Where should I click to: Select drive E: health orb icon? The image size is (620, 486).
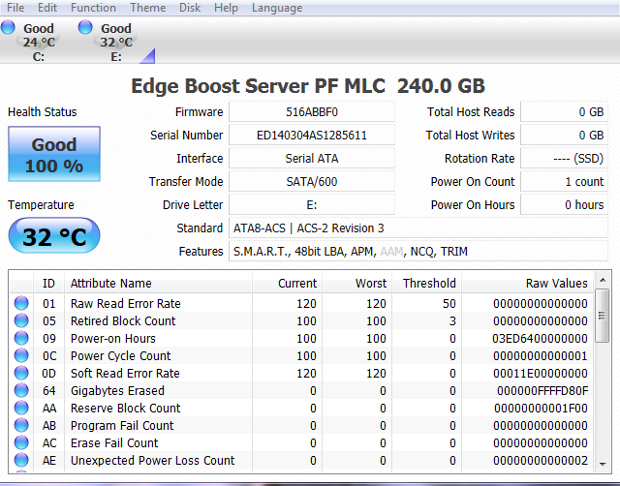pyautogui.click(x=85, y=28)
